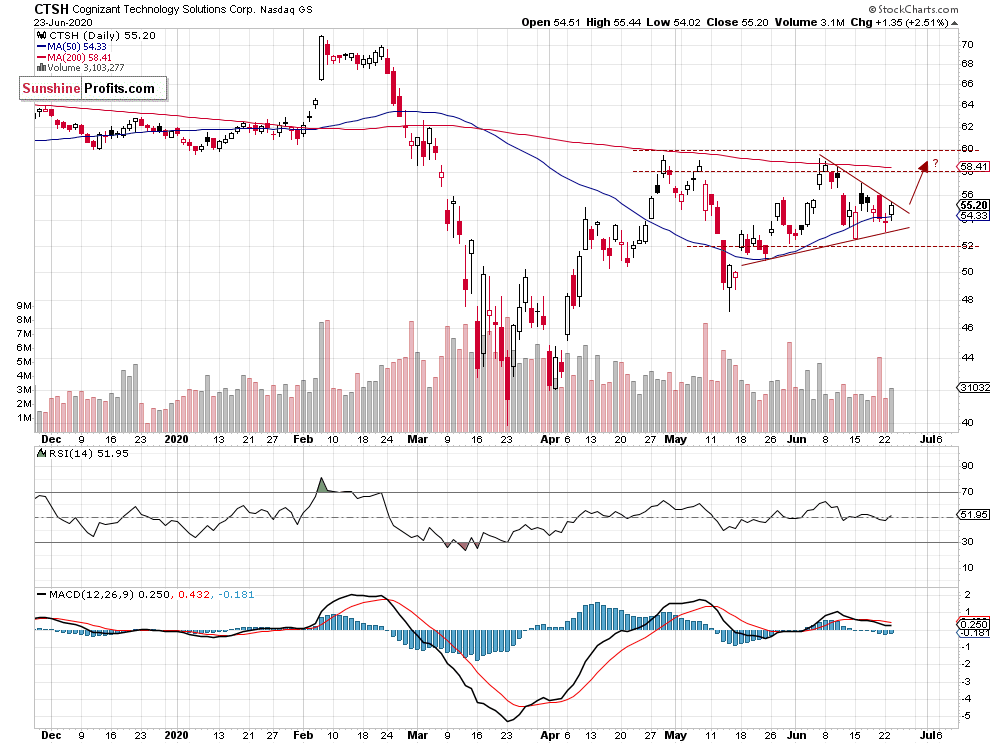Click the 9M label on the volume axis
The width and height of the screenshot is (990, 744).
tap(24, 306)
